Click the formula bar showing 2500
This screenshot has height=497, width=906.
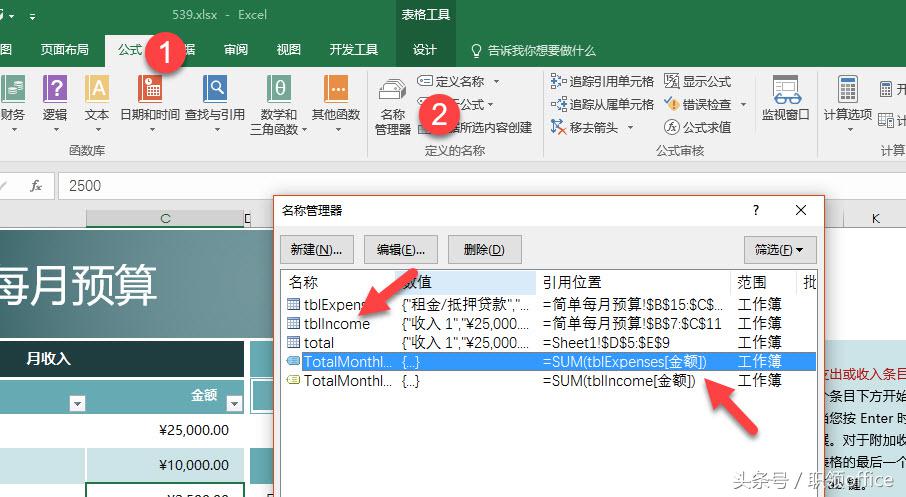click(x=480, y=186)
